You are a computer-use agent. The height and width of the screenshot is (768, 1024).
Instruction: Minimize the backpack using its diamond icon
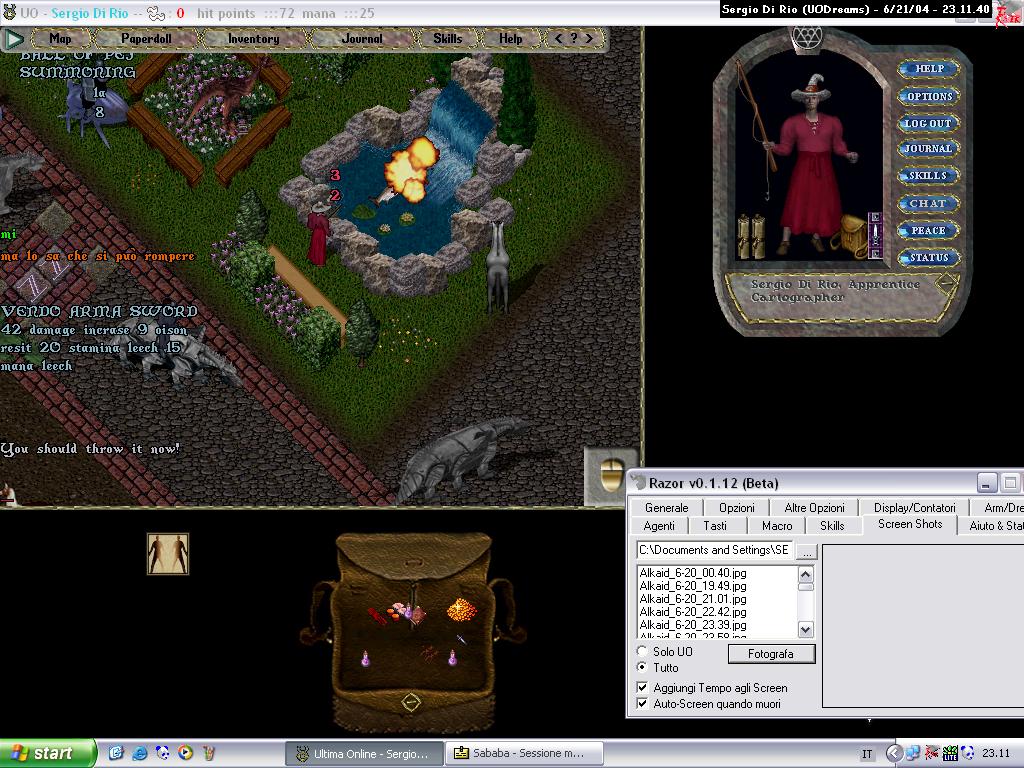410,702
